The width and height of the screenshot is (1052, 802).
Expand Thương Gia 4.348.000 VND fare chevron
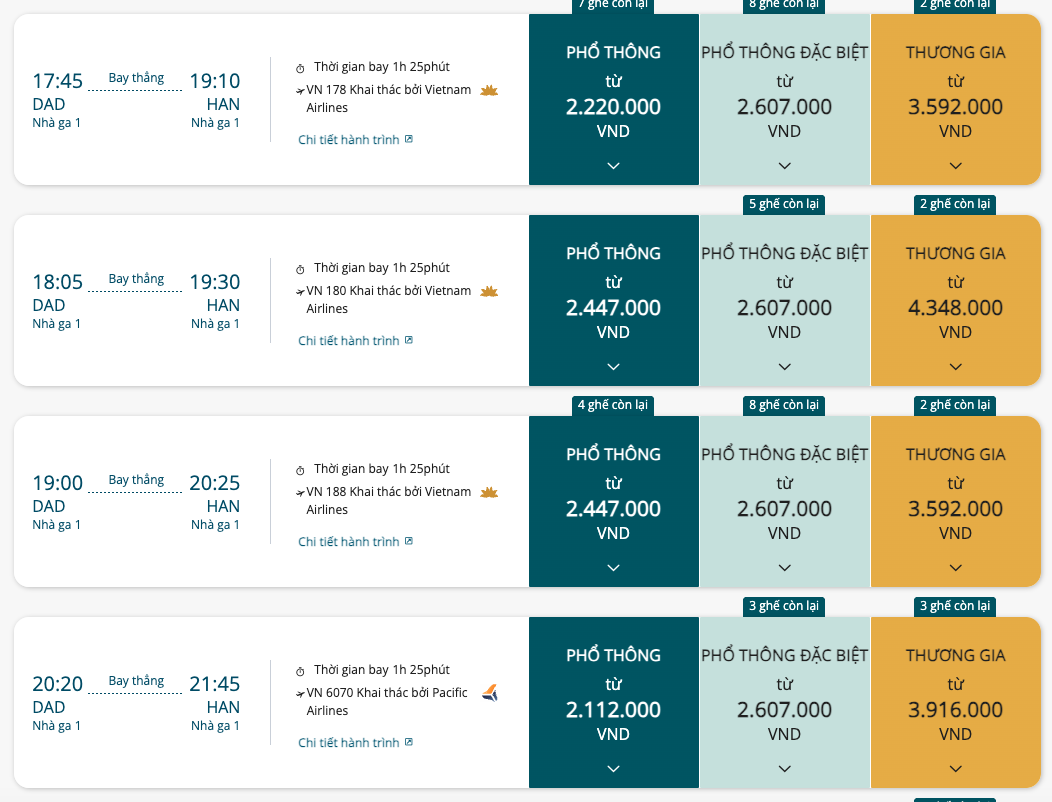pos(955,366)
